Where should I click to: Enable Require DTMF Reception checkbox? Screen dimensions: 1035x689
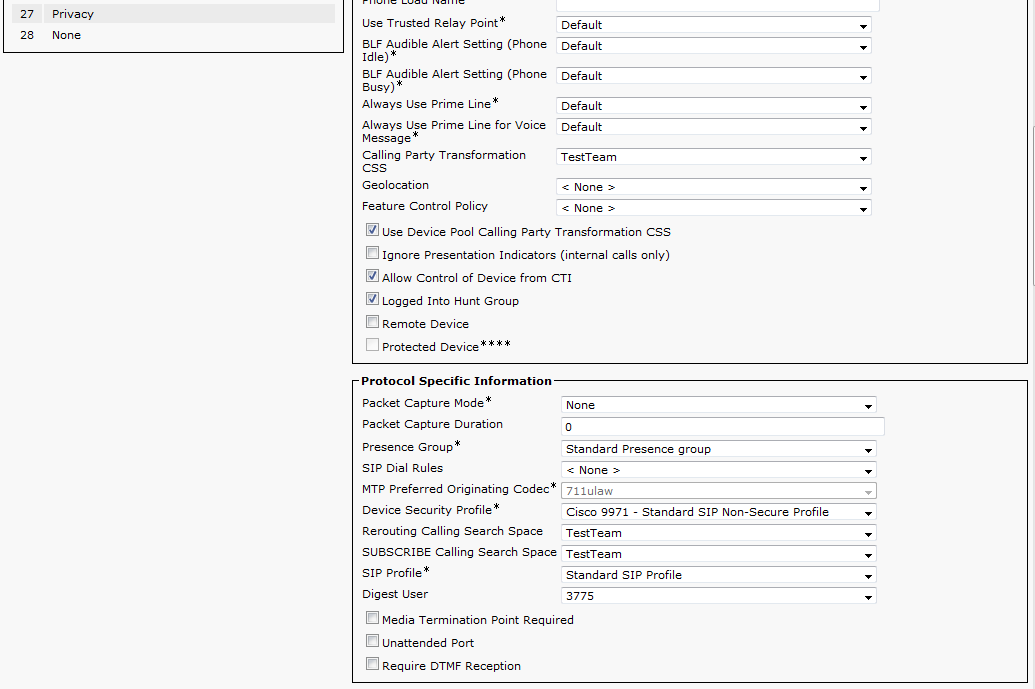coord(373,665)
